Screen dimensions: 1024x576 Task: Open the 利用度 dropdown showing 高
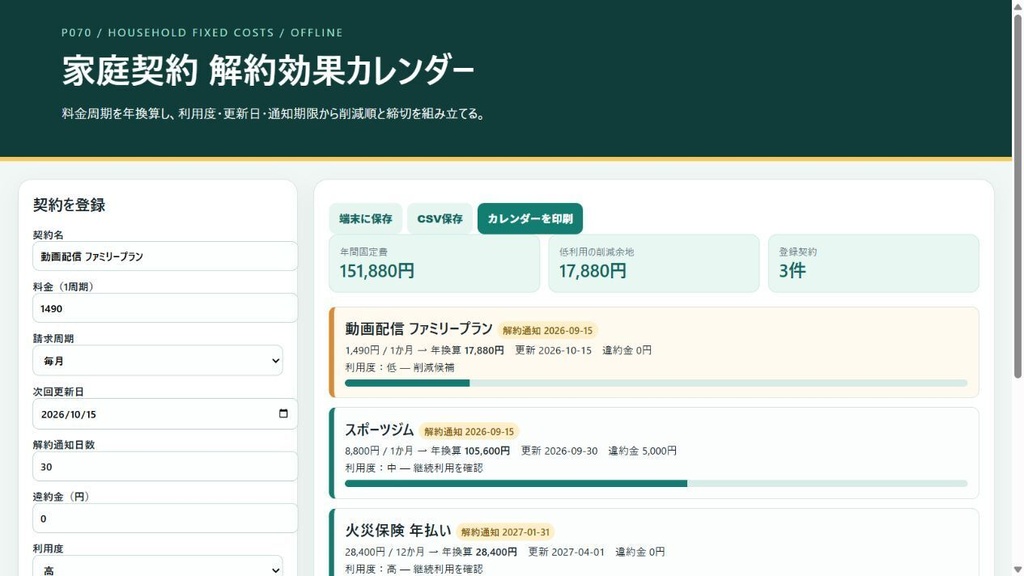pyautogui.click(x=157, y=567)
